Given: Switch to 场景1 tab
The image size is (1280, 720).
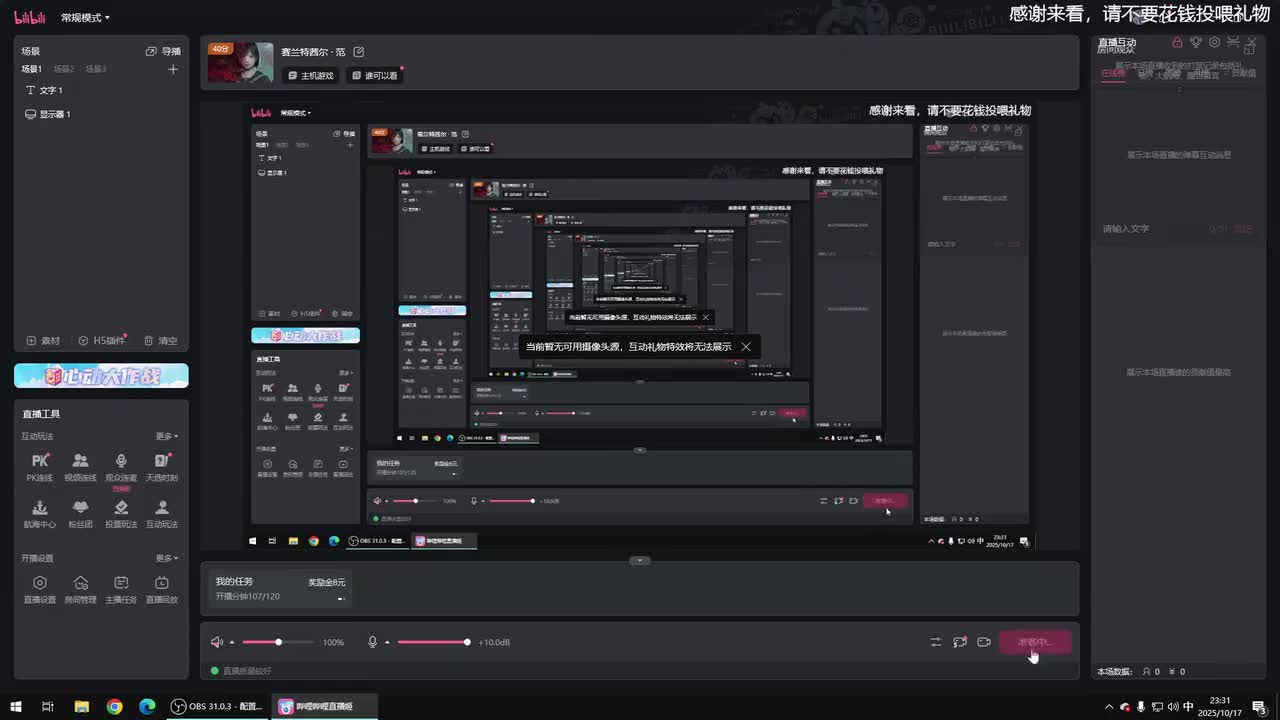Looking at the screenshot, I should (32, 69).
